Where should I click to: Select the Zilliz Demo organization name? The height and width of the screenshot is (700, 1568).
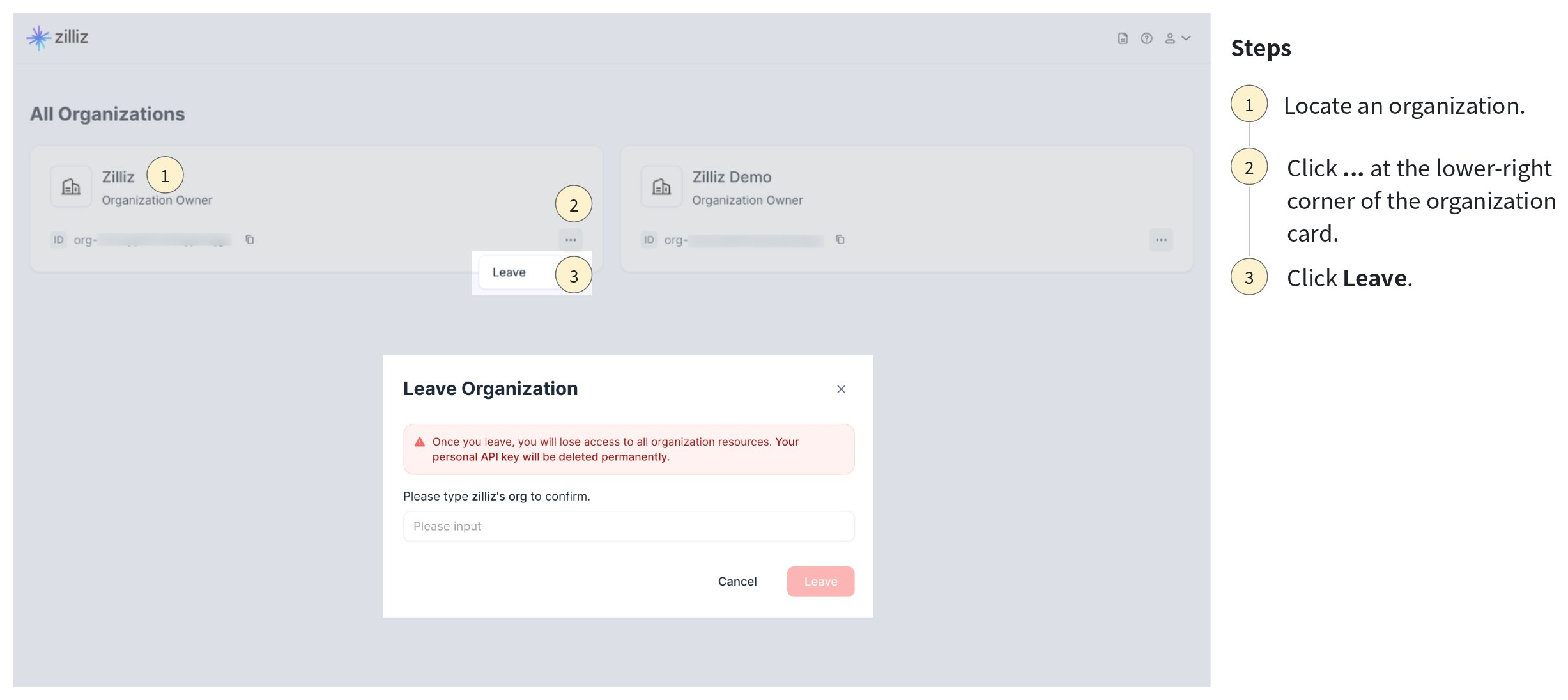732,177
